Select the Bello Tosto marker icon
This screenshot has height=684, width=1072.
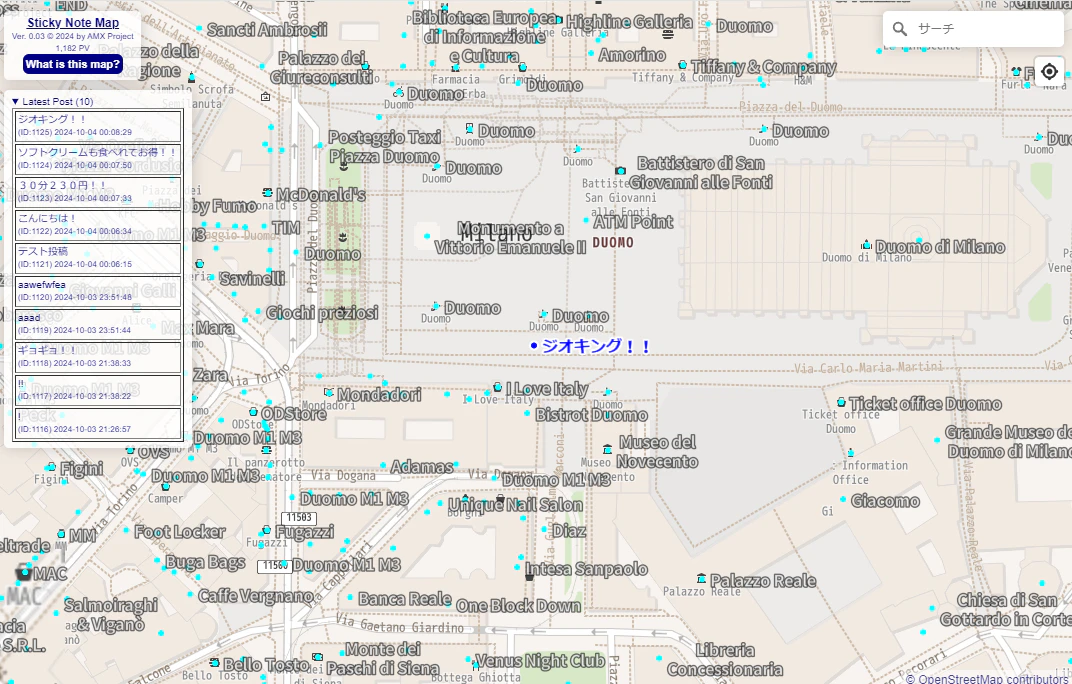tap(215, 663)
